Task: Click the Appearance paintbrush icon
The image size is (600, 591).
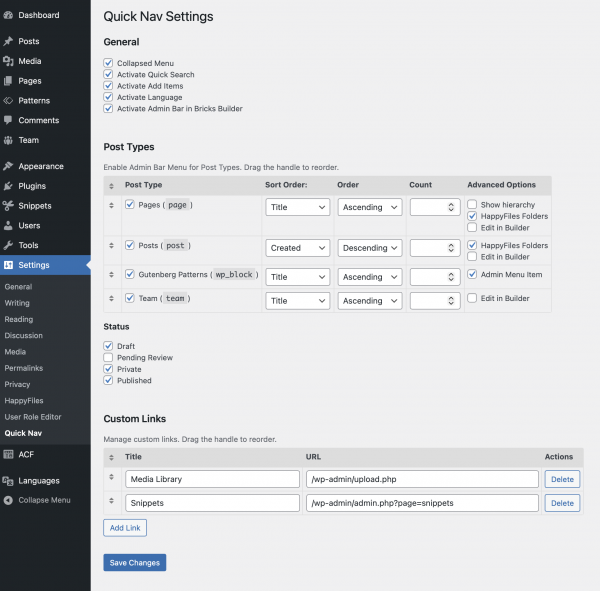Action: click(9, 166)
